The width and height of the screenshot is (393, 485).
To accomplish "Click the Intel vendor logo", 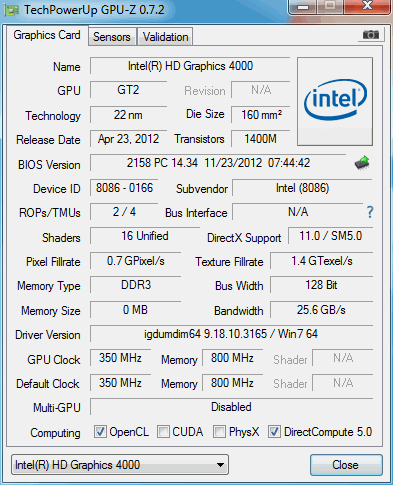I will point(335,101).
